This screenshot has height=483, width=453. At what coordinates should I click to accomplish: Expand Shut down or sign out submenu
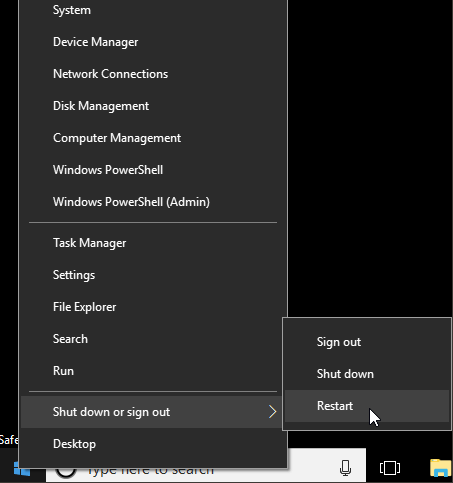tap(153, 412)
